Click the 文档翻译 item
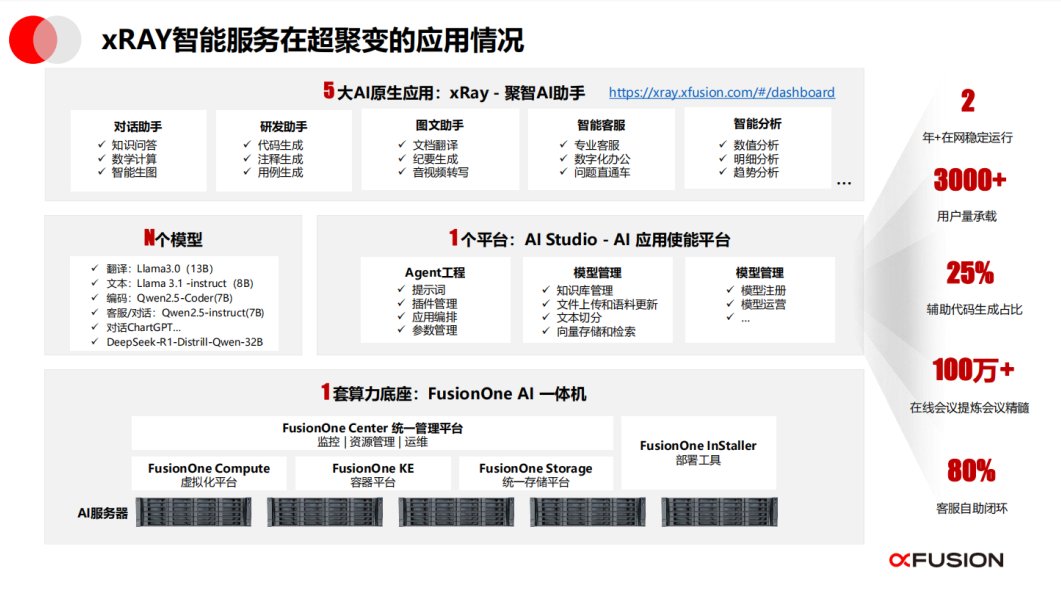This screenshot has height=596, width=1061. click(435, 145)
